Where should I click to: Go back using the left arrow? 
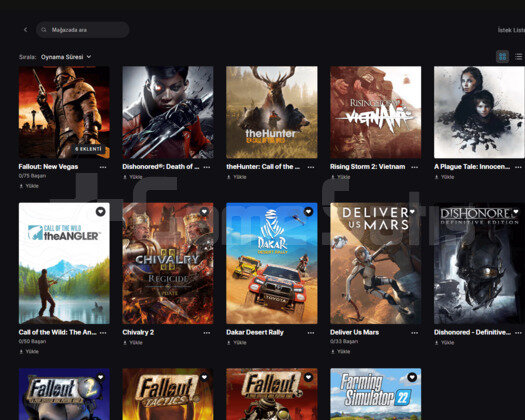(26, 30)
